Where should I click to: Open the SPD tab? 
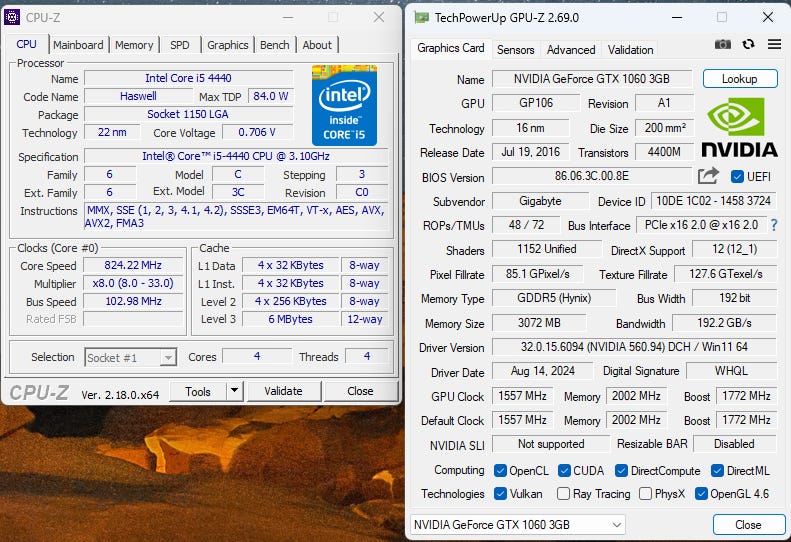(180, 45)
